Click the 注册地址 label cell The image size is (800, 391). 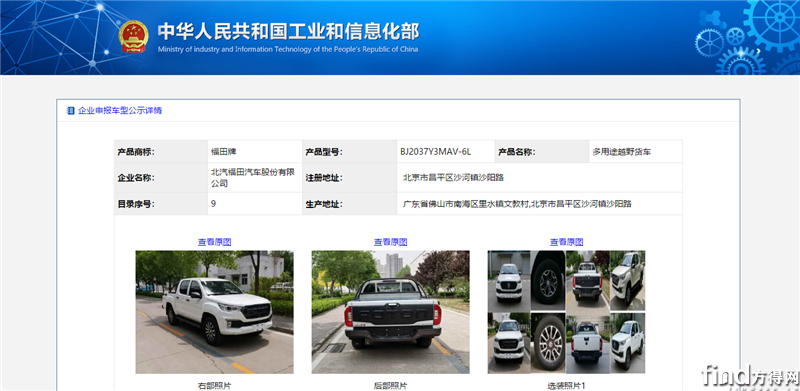tap(349, 178)
